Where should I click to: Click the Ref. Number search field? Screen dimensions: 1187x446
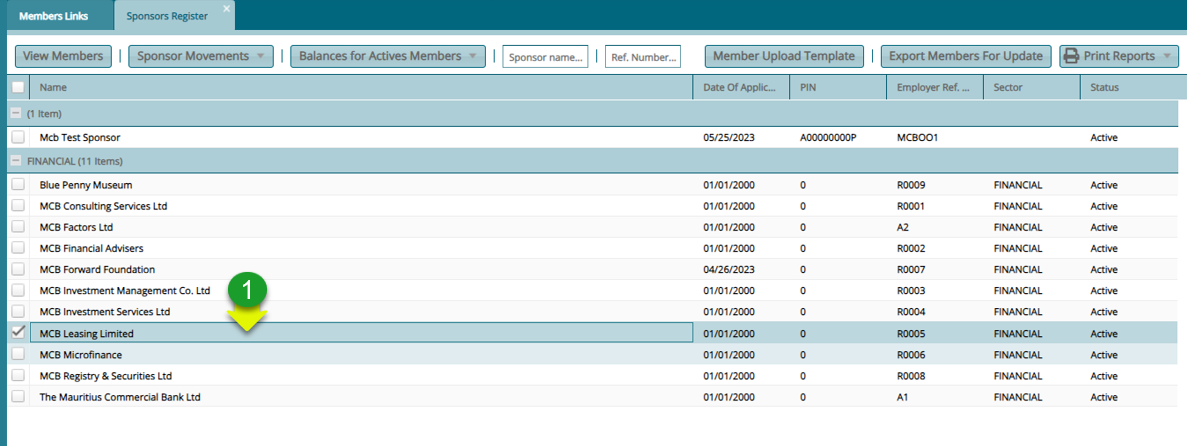click(x=643, y=57)
